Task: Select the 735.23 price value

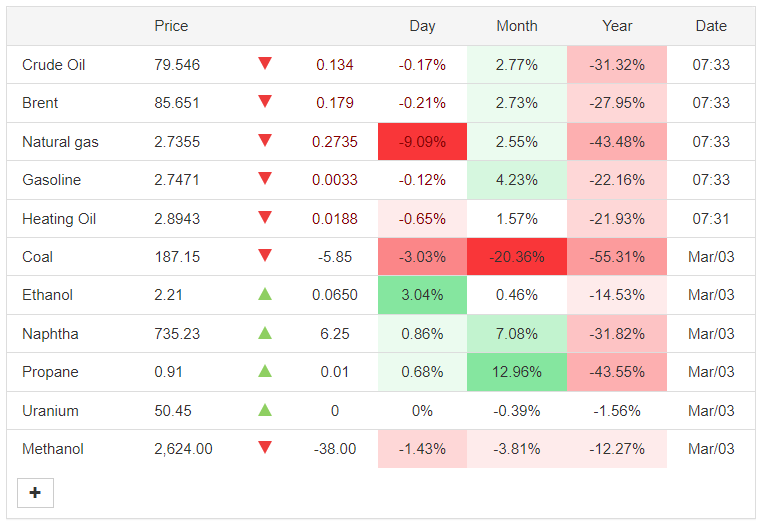Action: point(177,334)
